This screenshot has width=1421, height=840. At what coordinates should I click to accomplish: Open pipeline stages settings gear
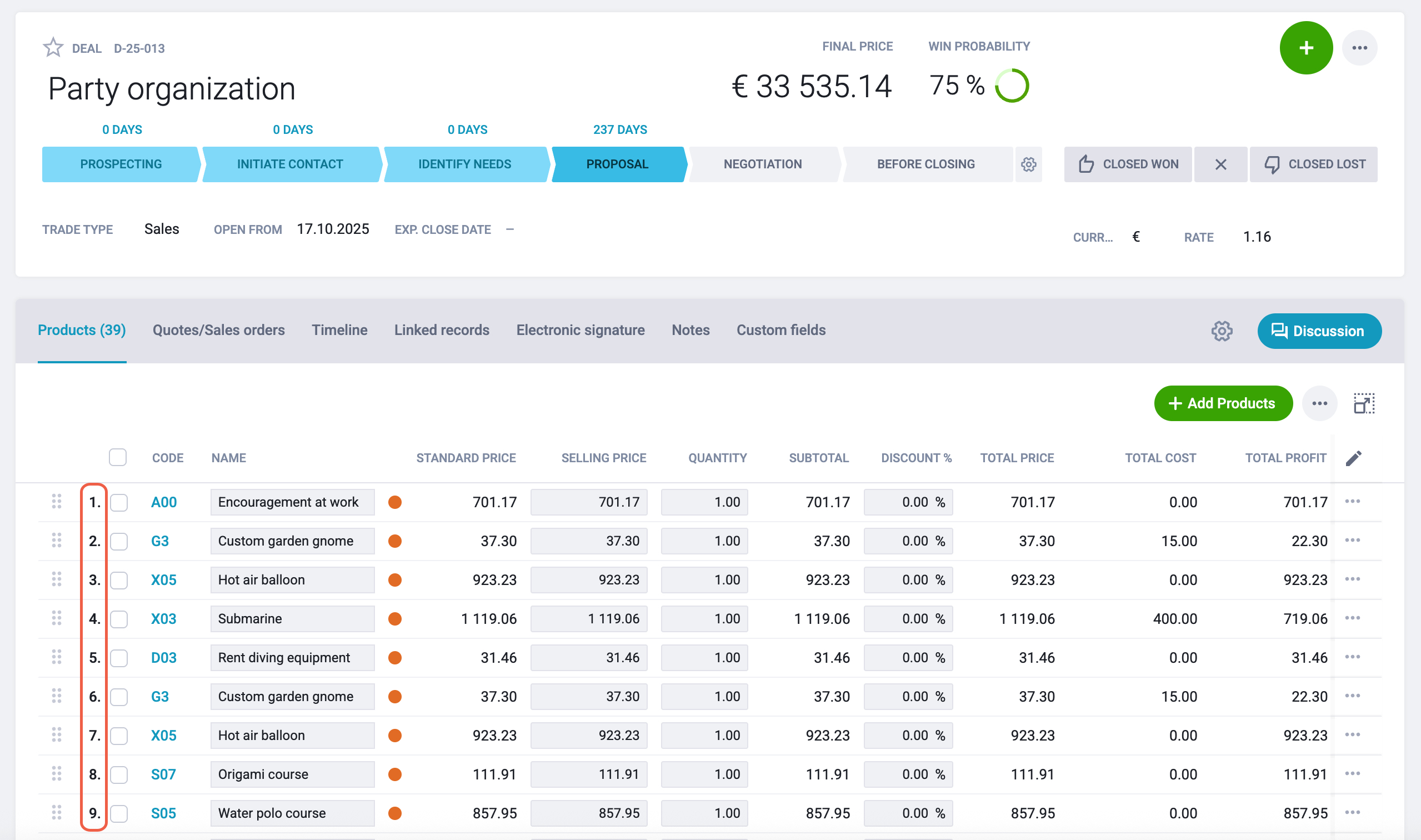(1028, 164)
